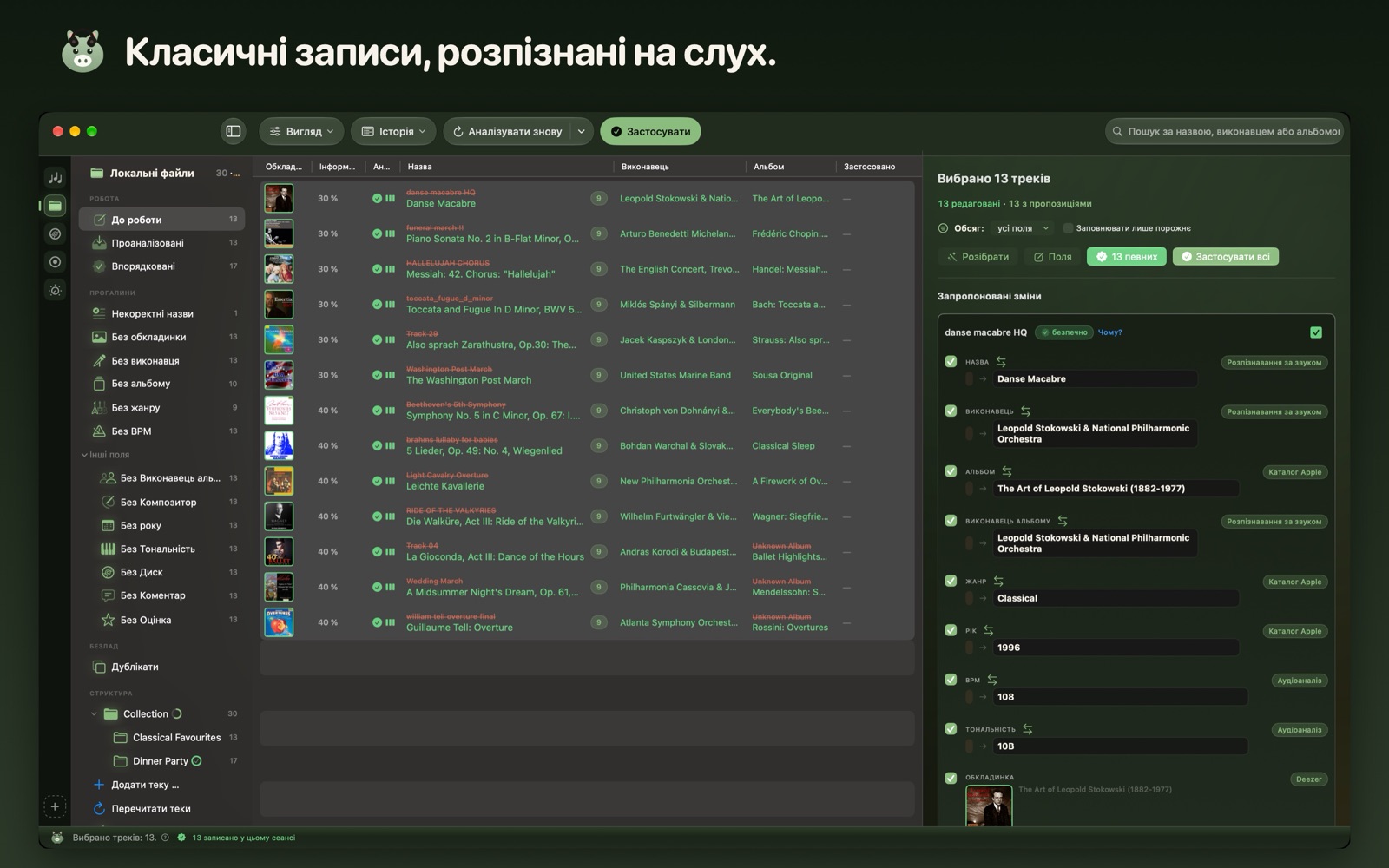Click the record circle icon in left rail
Screen dimensions: 1389x868
coord(55,262)
